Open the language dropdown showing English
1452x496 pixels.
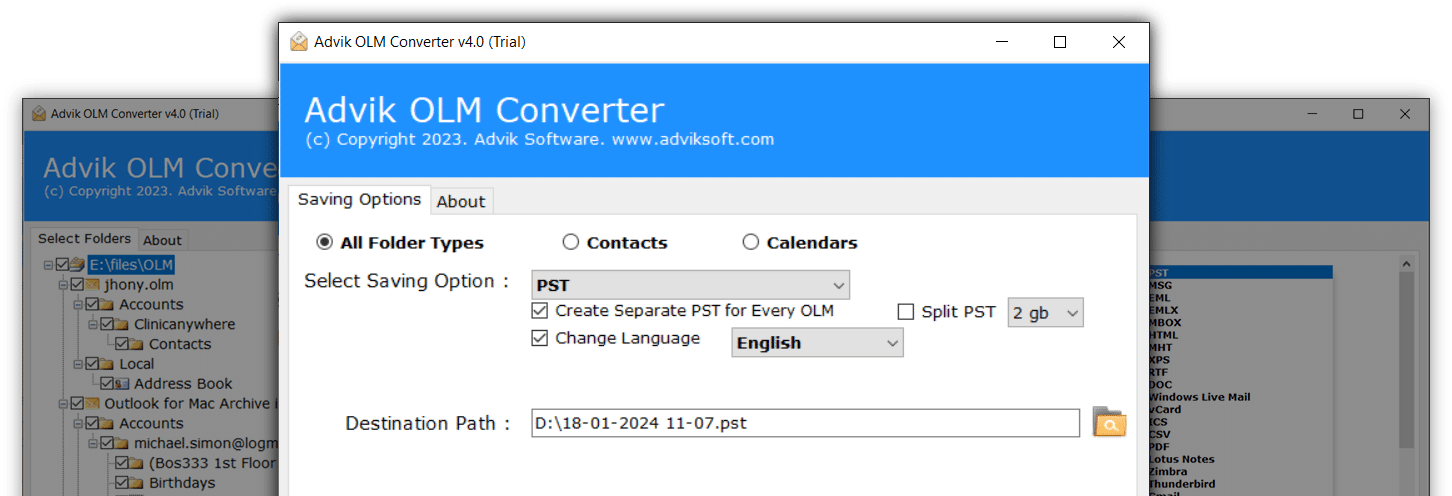[x=817, y=343]
